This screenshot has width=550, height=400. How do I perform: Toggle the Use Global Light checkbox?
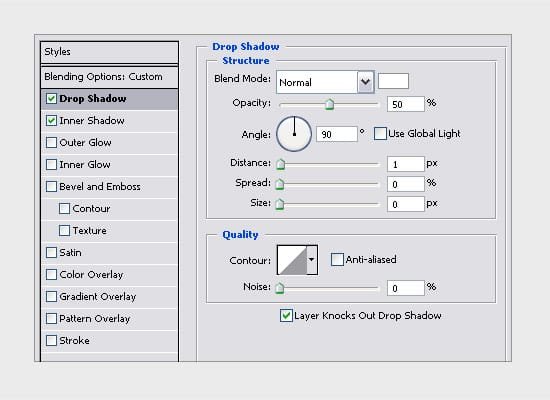pos(380,134)
